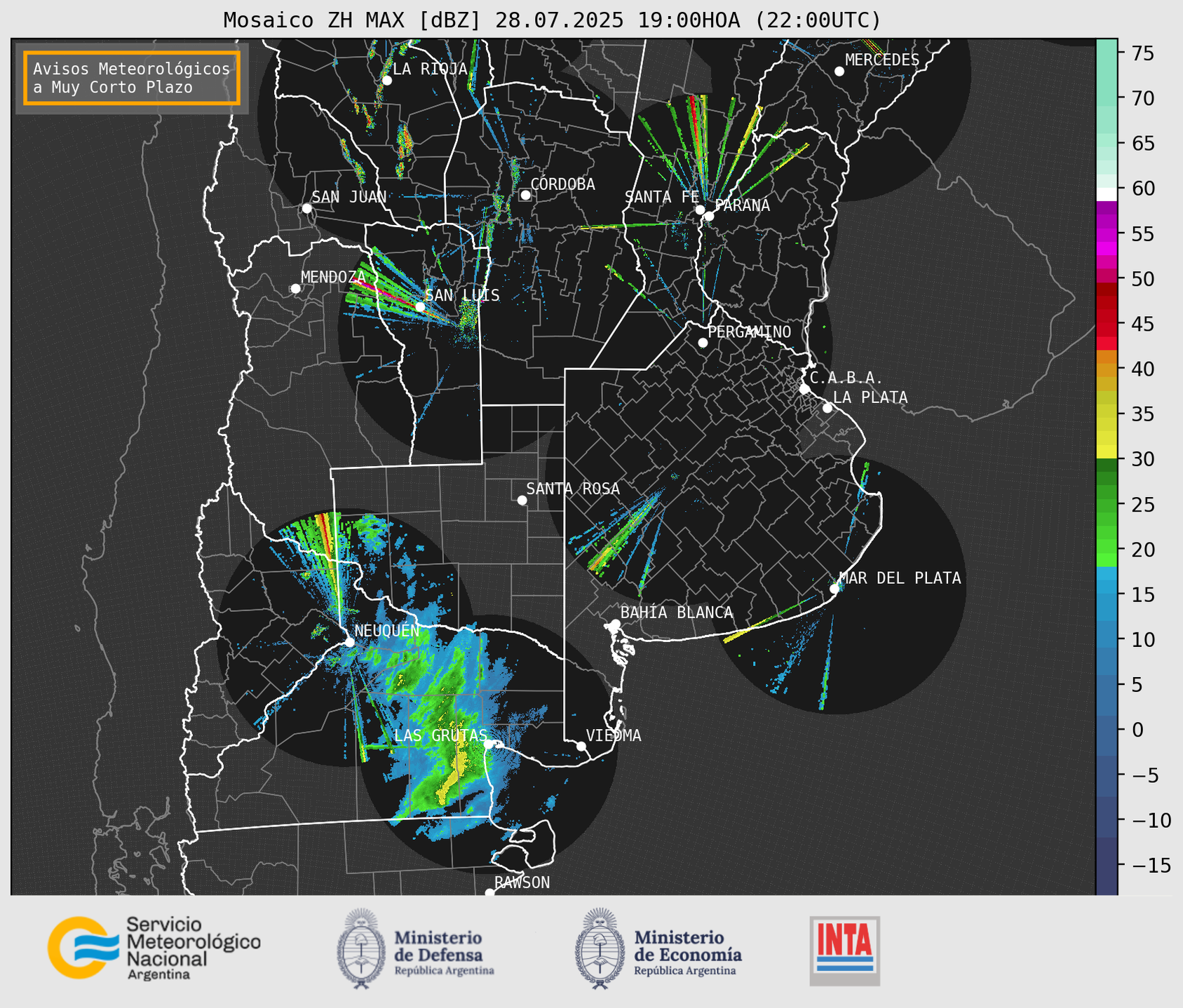Click the San Juan city marker dot
The image size is (1183, 1008).
pyautogui.click(x=306, y=208)
